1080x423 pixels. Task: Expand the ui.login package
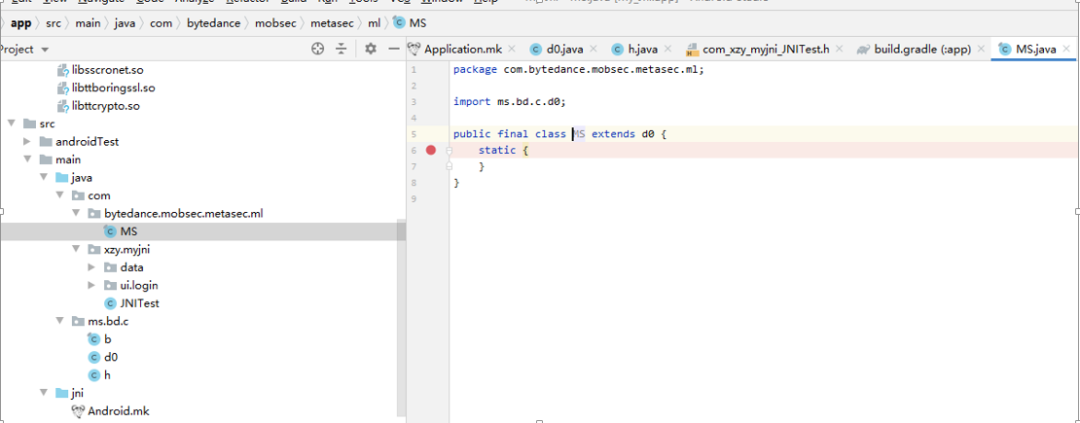(92, 285)
